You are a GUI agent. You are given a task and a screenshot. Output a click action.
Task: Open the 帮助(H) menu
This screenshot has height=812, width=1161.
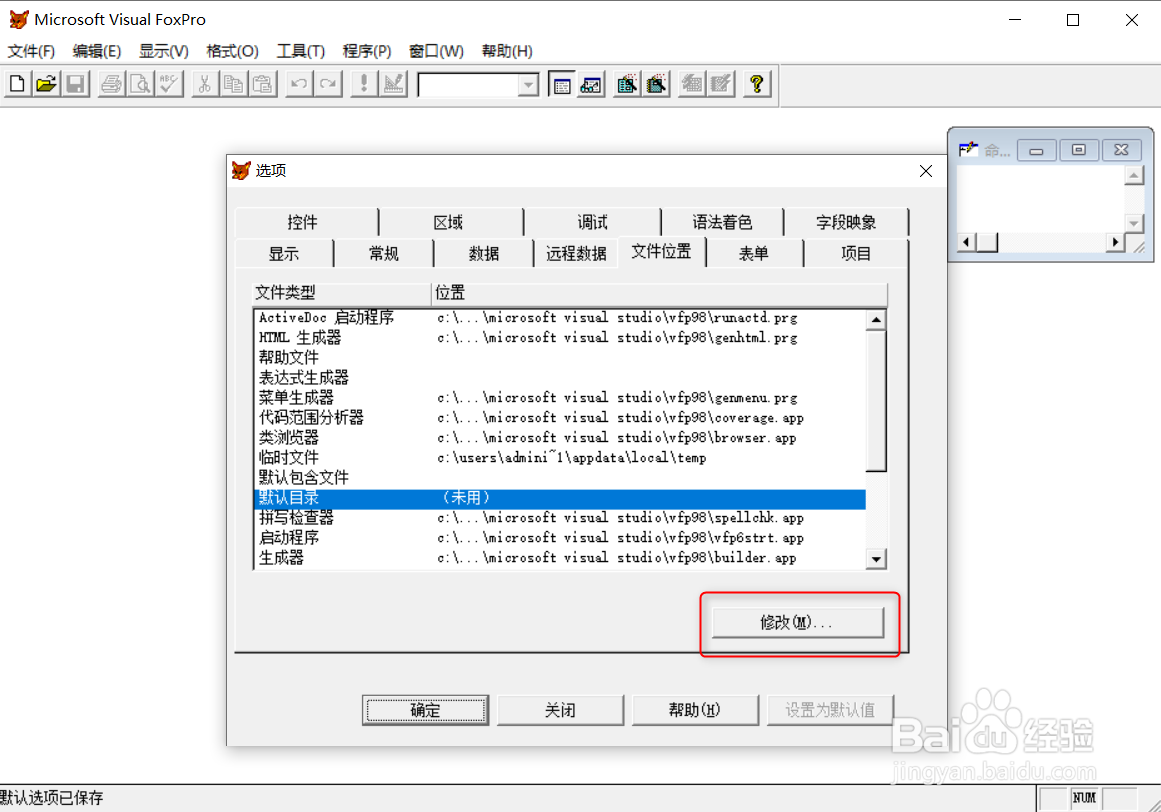click(x=506, y=51)
